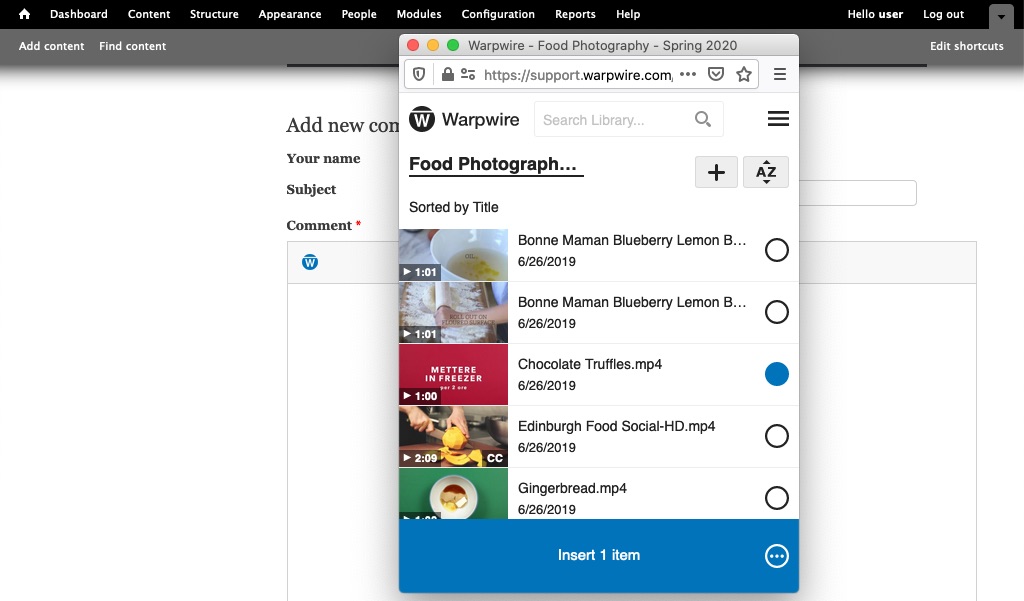Click the Subject text field
The width and height of the screenshot is (1024, 601).
coord(857,193)
